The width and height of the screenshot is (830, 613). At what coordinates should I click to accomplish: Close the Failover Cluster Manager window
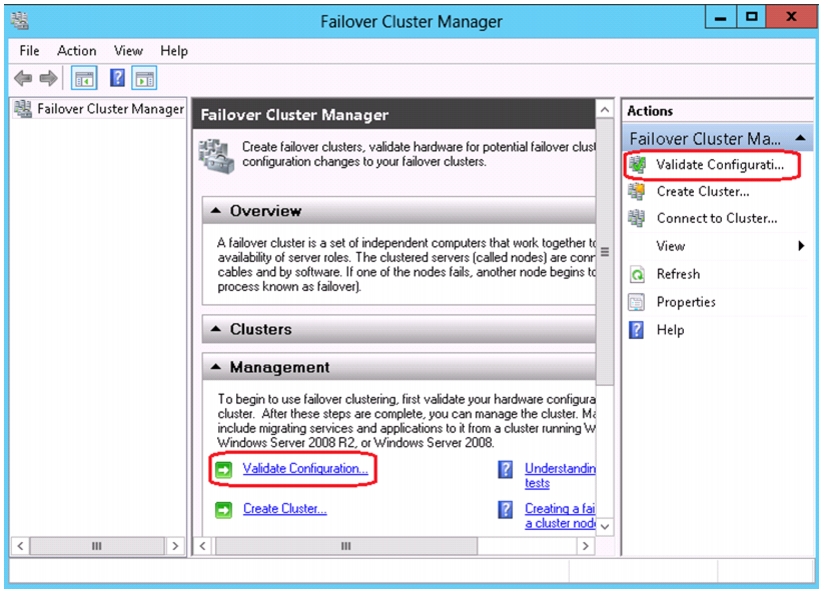791,17
